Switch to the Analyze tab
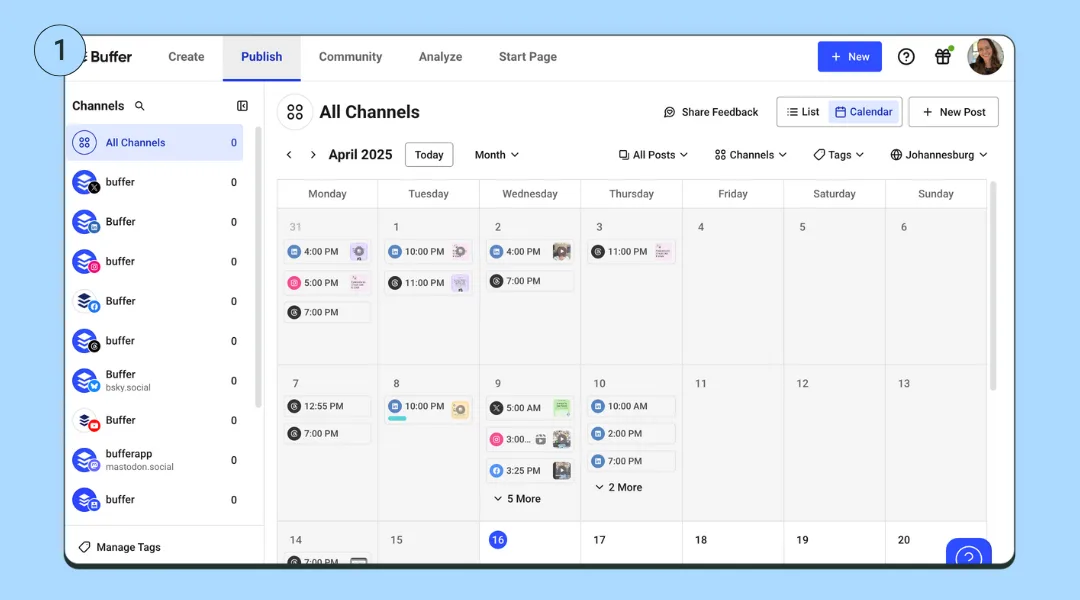The height and width of the screenshot is (600, 1080). 440,57
